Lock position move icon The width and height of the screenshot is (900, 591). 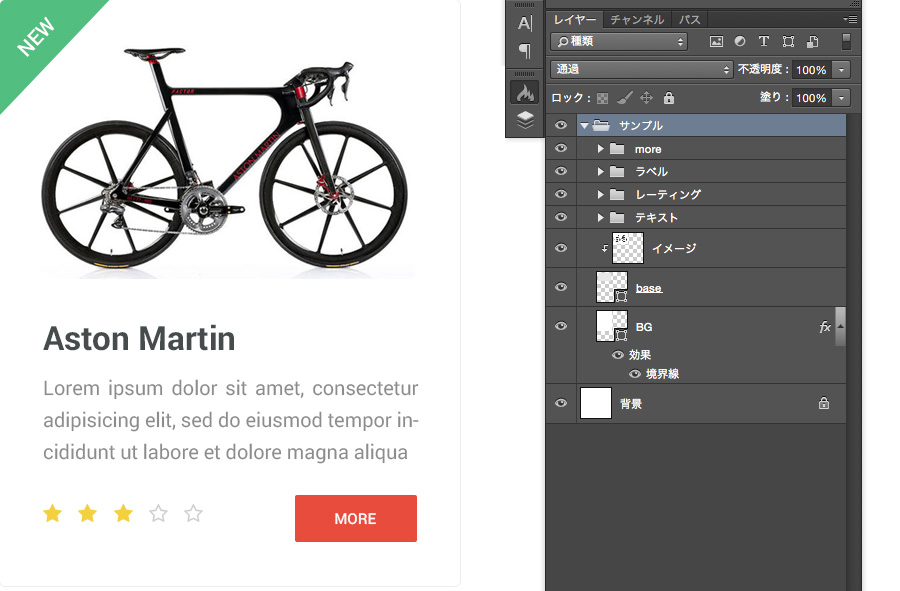tap(646, 98)
